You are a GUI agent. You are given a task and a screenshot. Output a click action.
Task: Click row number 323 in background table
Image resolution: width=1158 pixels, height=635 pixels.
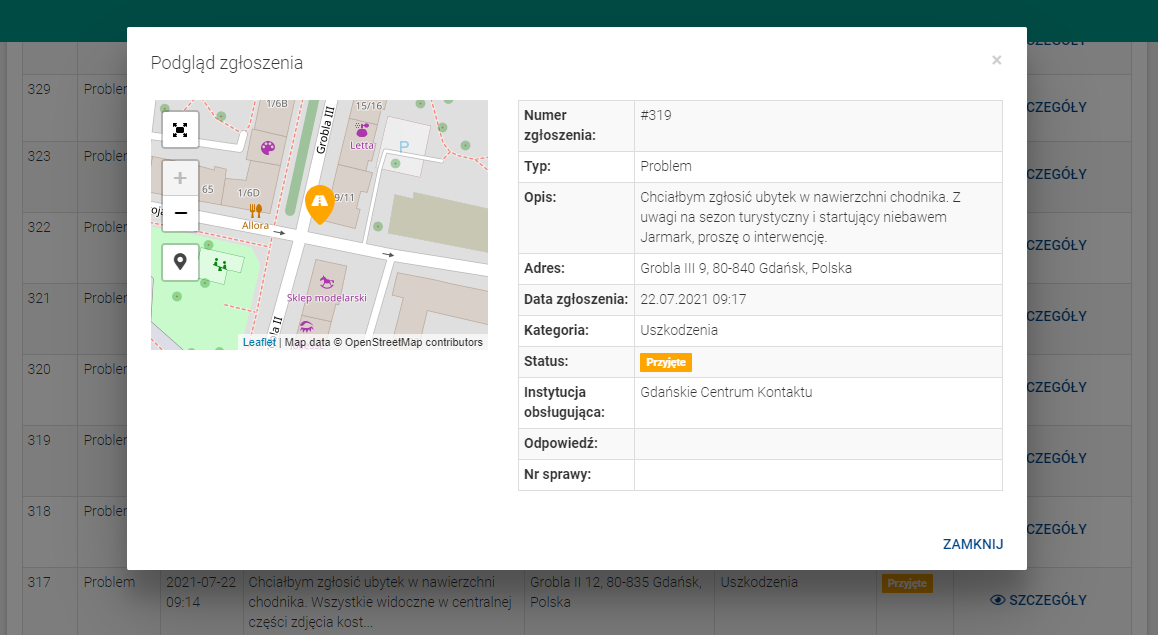click(39, 157)
